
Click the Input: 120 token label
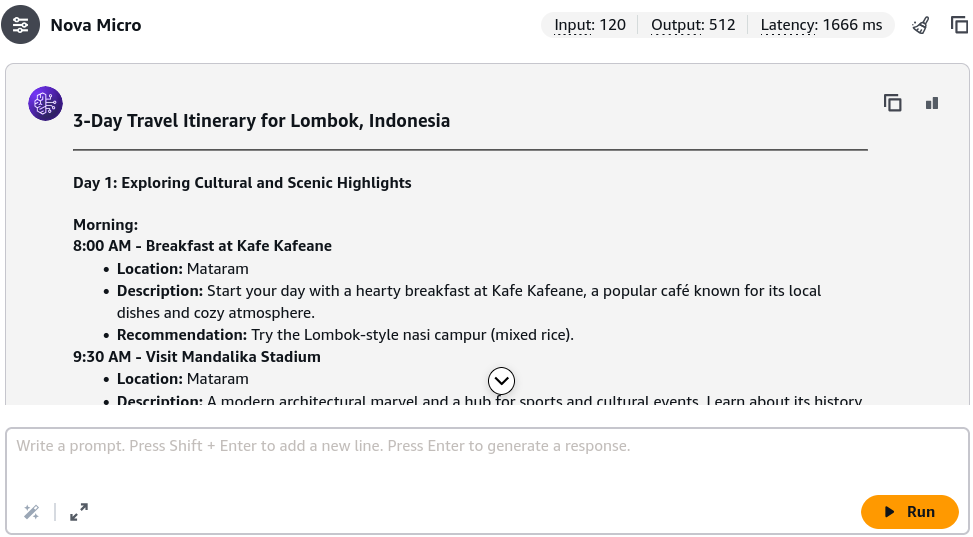(590, 25)
